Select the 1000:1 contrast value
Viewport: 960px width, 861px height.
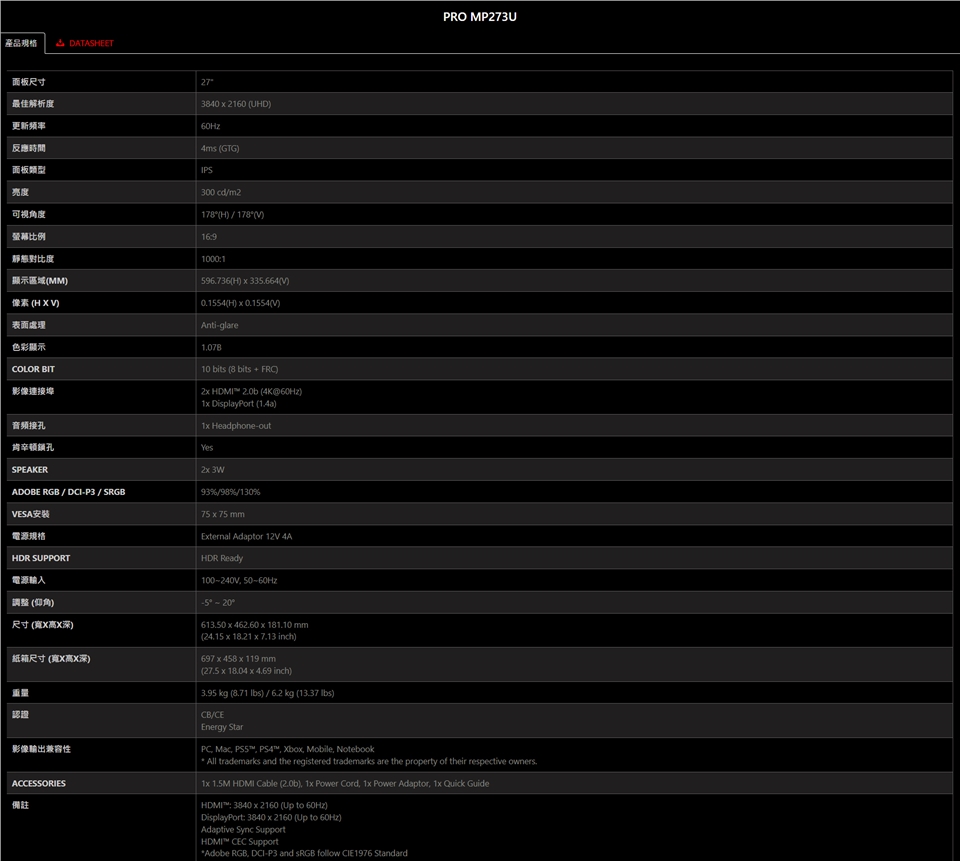(x=212, y=258)
